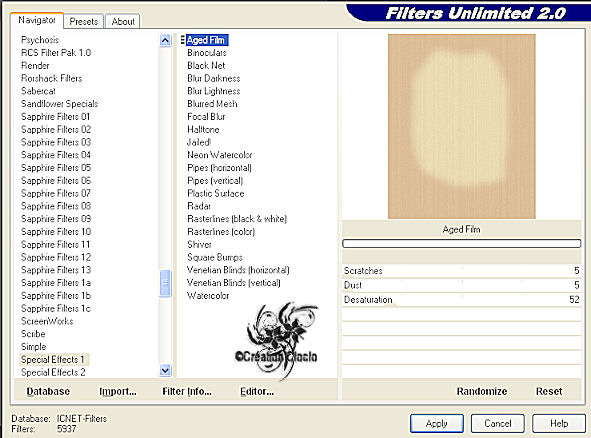This screenshot has width=591, height=438.
Task: Select Pipes (horizontal) filter
Action: [219, 168]
